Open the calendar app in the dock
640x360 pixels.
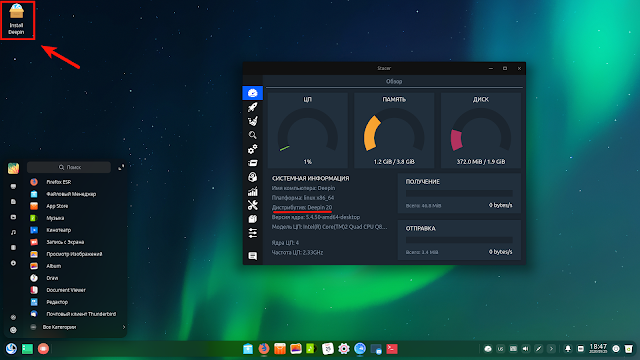pyautogui.click(x=328, y=349)
